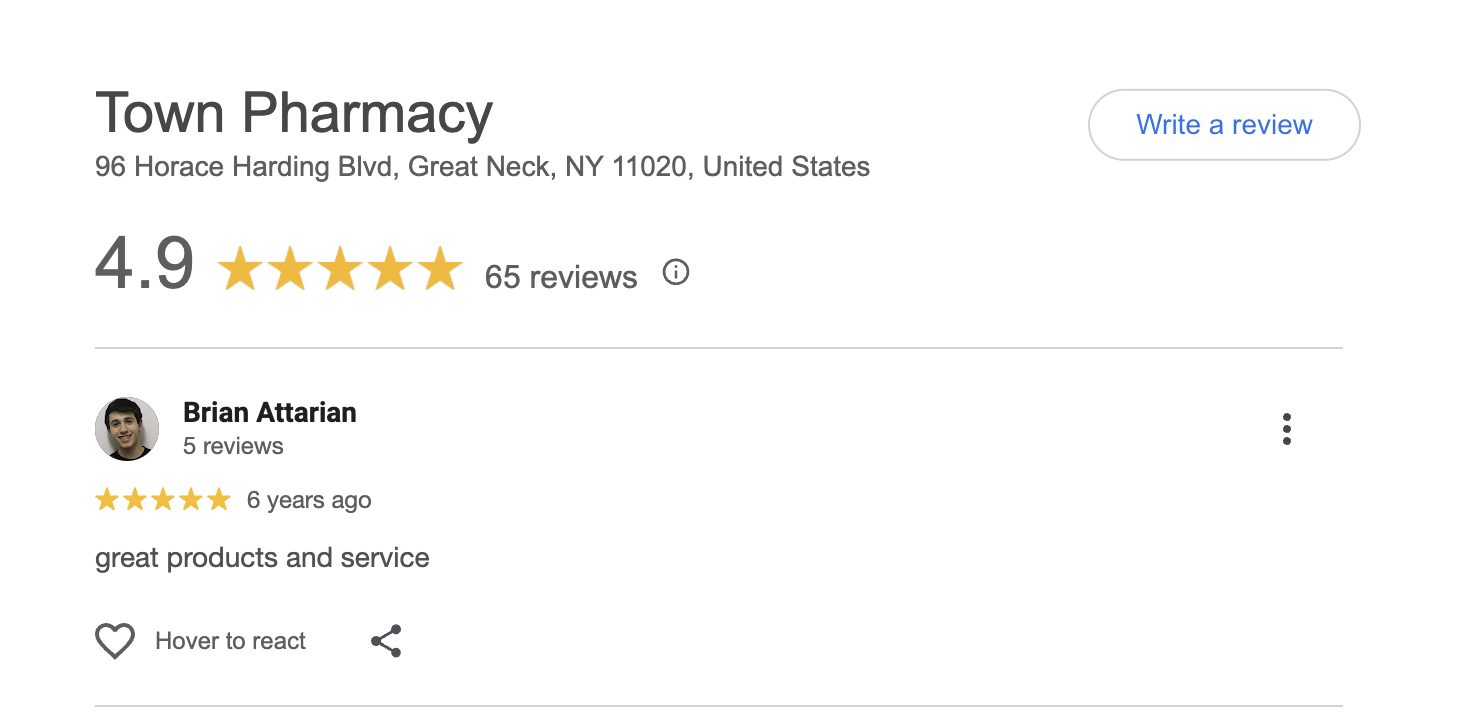
Task: Click the first star of overall rating
Action: [240, 271]
